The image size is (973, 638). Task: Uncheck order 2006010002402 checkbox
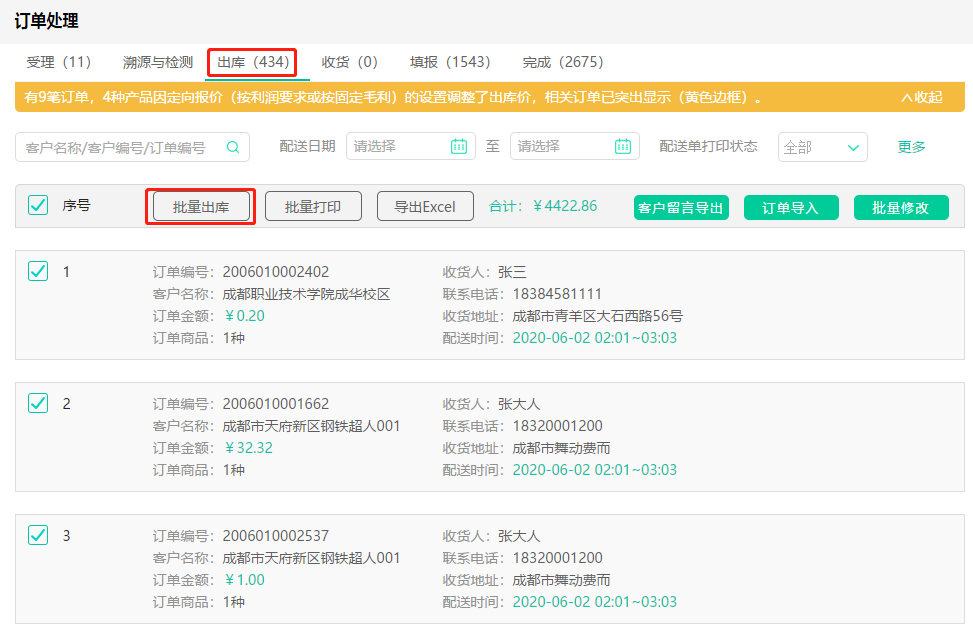coord(36,271)
